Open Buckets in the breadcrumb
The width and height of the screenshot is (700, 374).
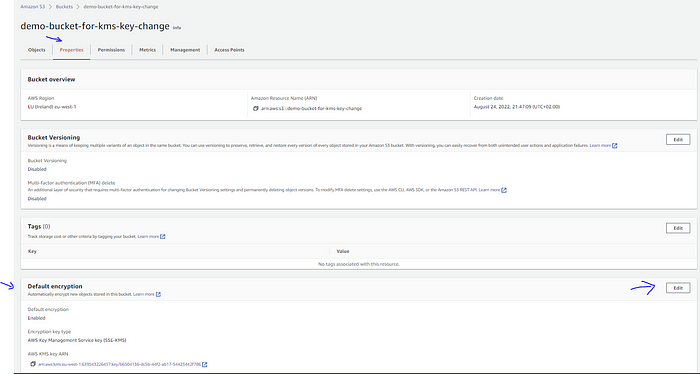point(64,7)
